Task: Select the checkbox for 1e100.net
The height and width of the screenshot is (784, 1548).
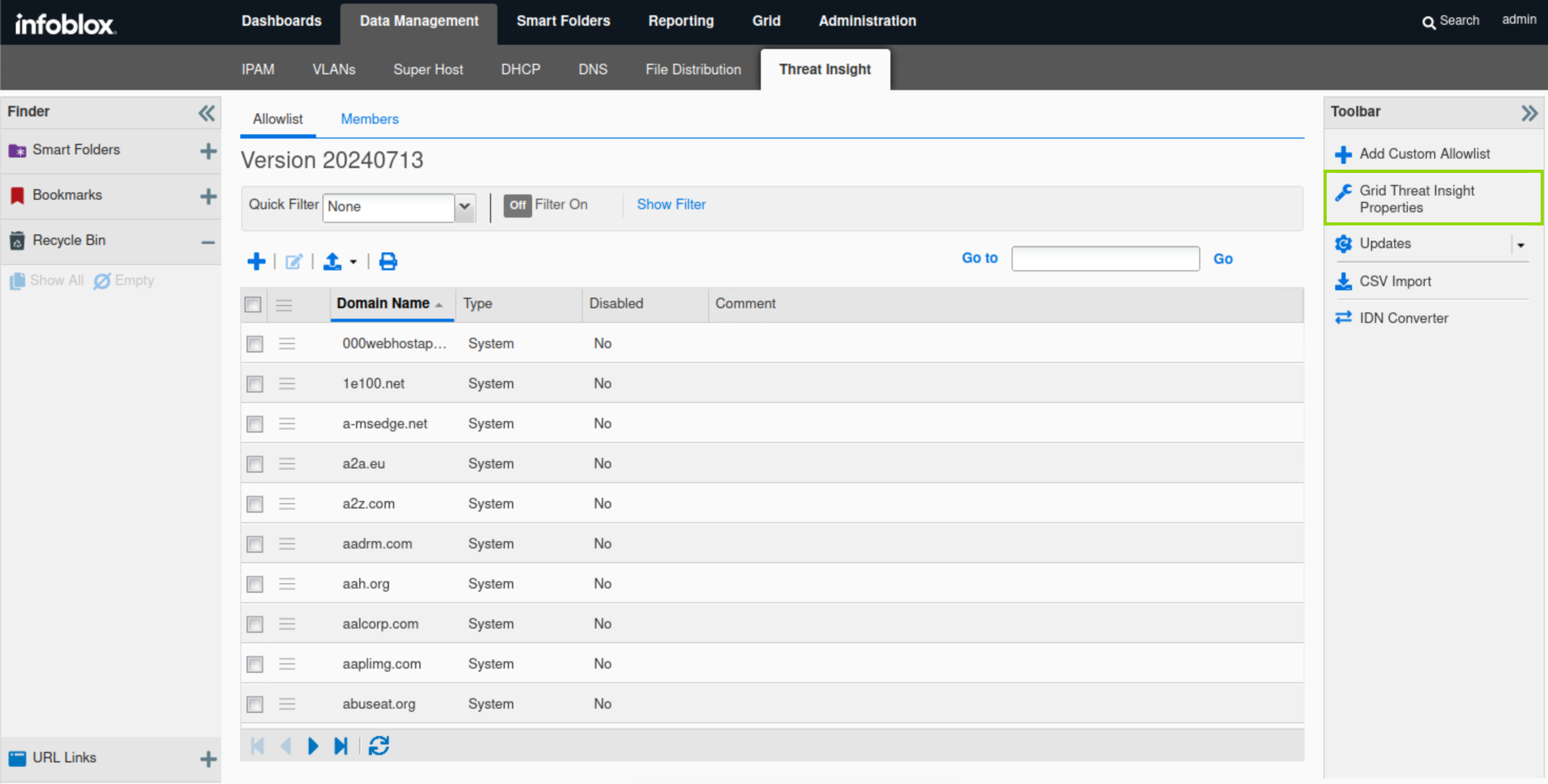Action: 255,384
